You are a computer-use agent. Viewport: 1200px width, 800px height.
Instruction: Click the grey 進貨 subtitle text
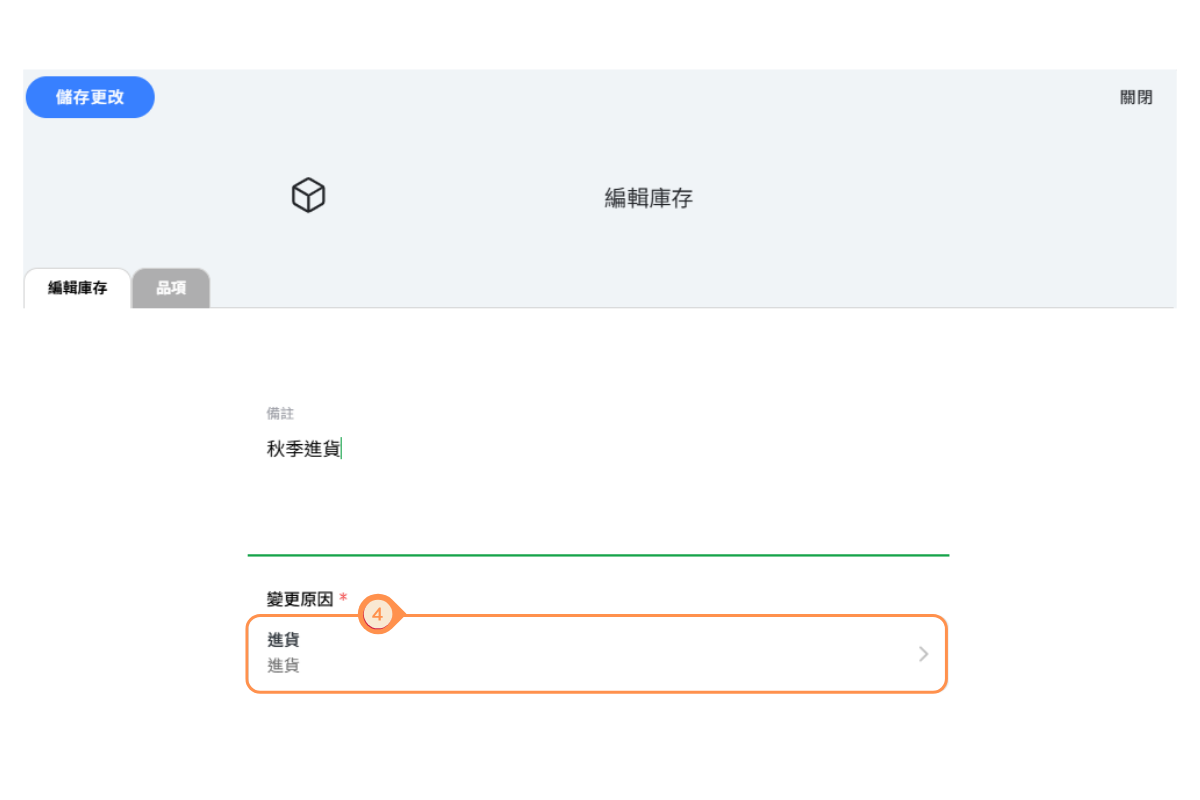pyautogui.click(x=283, y=665)
